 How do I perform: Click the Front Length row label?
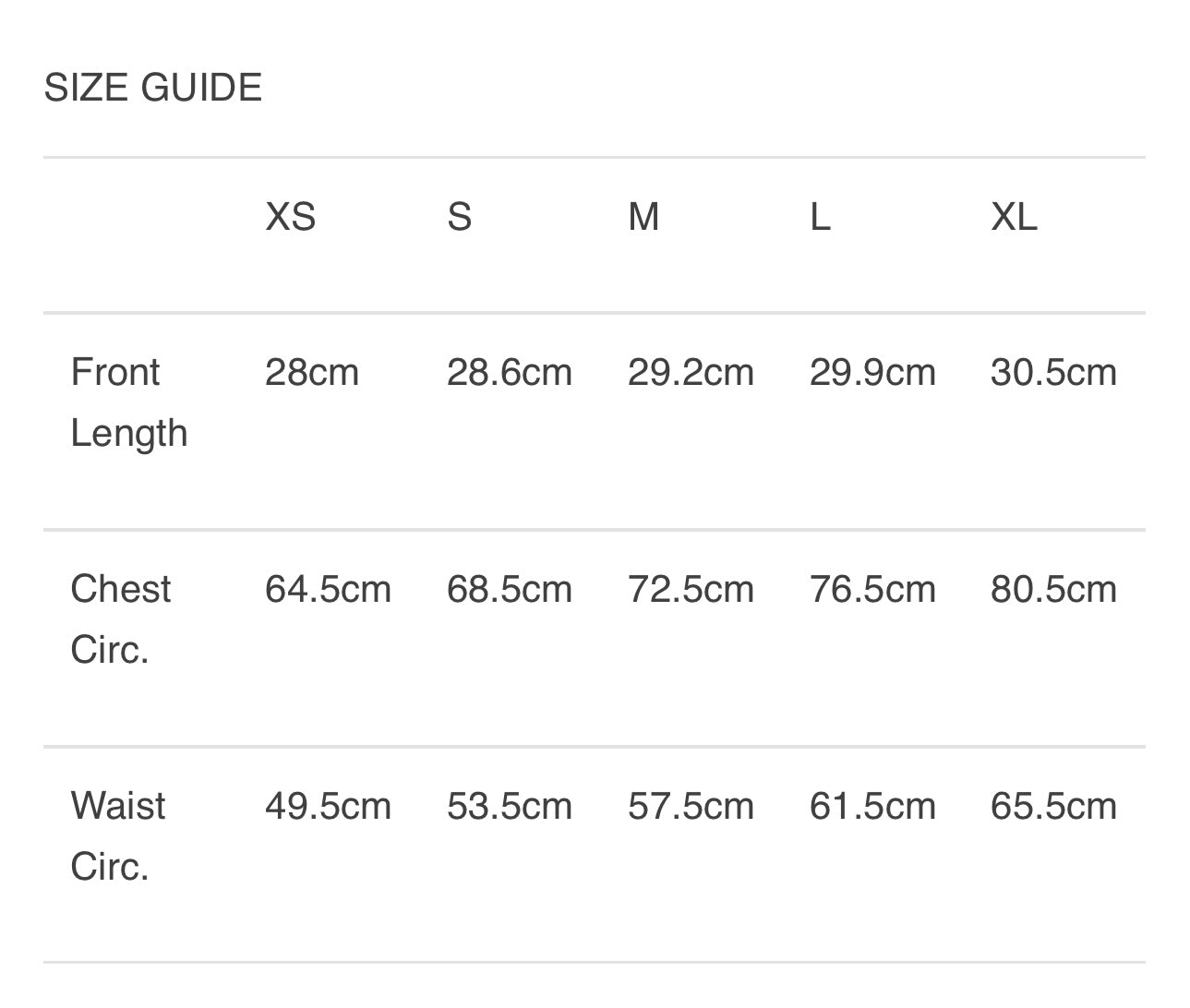click(x=128, y=402)
